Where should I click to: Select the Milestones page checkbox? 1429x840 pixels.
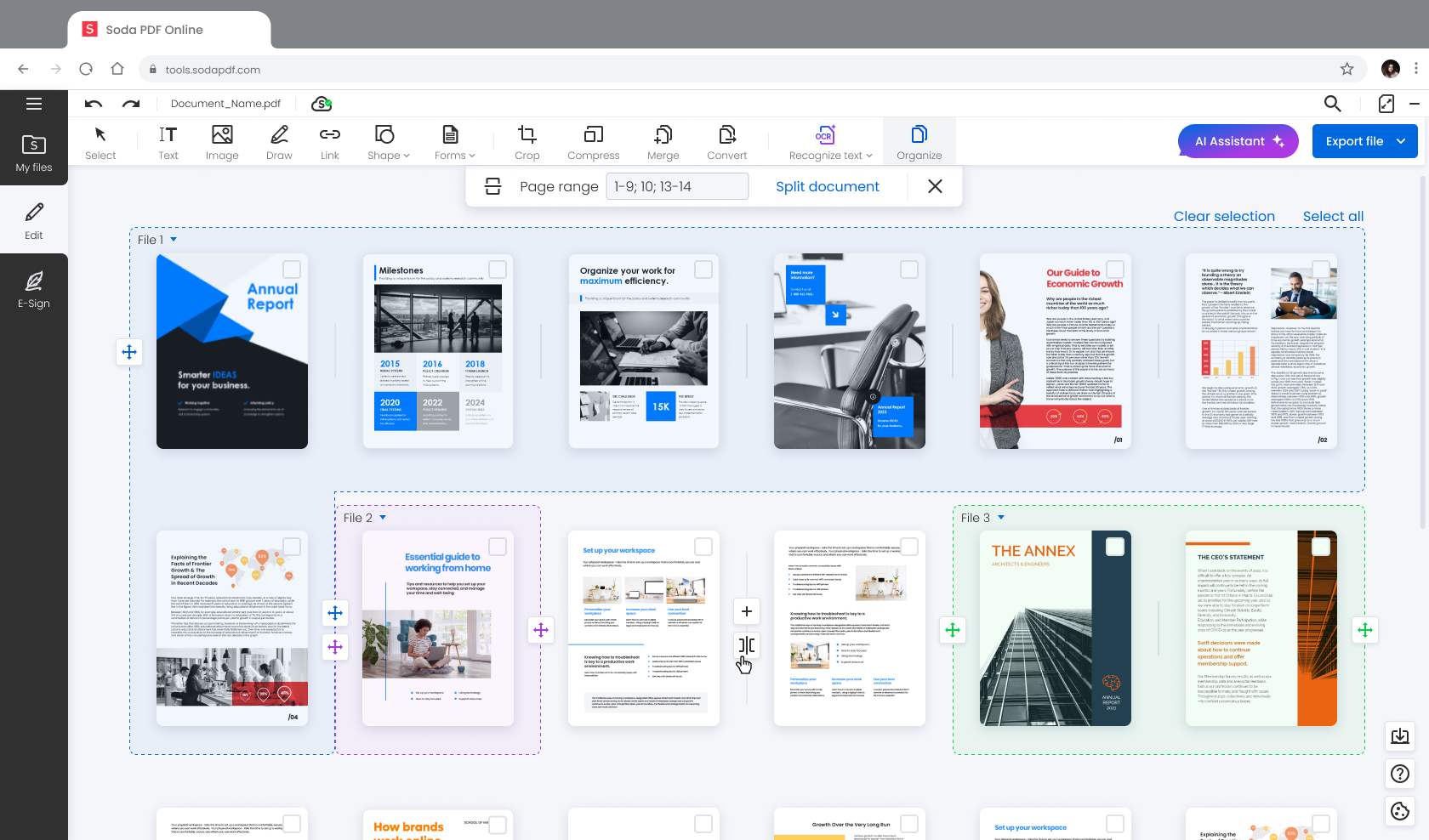click(x=498, y=269)
